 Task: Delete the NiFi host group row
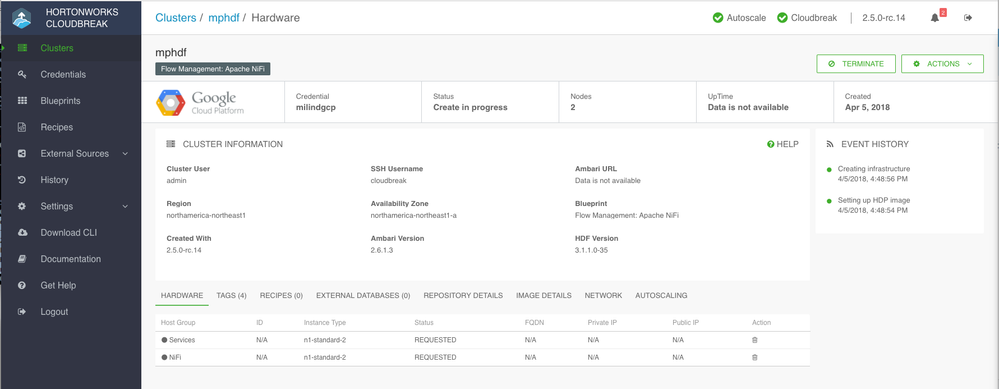point(755,357)
